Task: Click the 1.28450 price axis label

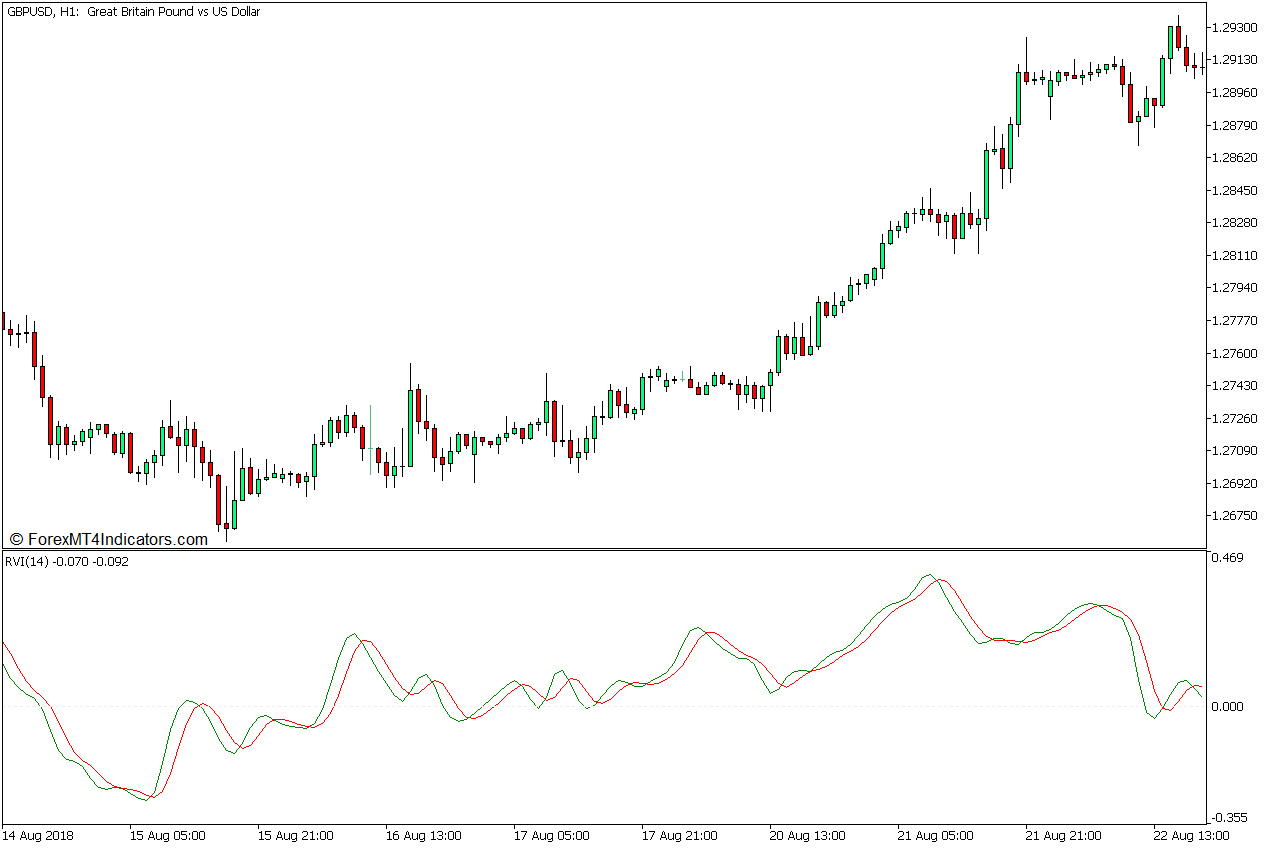Action: (1233, 190)
